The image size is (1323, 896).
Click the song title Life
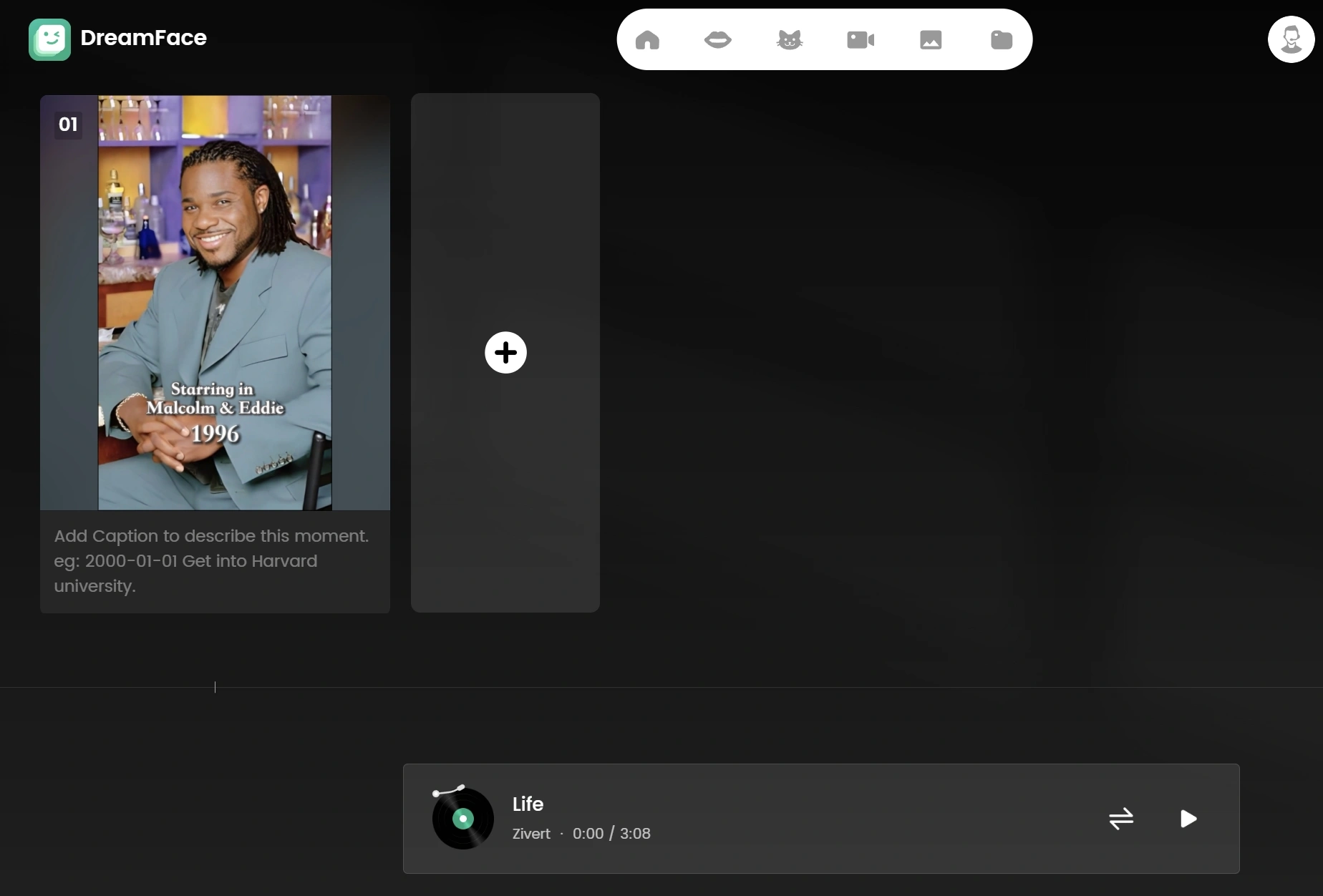[x=528, y=804]
